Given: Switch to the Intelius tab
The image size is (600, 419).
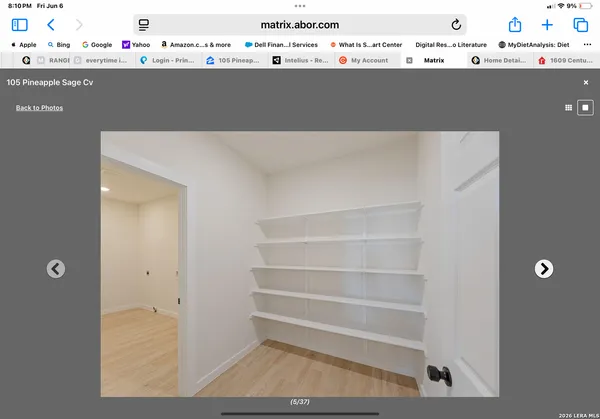Looking at the screenshot, I should pyautogui.click(x=300, y=60).
